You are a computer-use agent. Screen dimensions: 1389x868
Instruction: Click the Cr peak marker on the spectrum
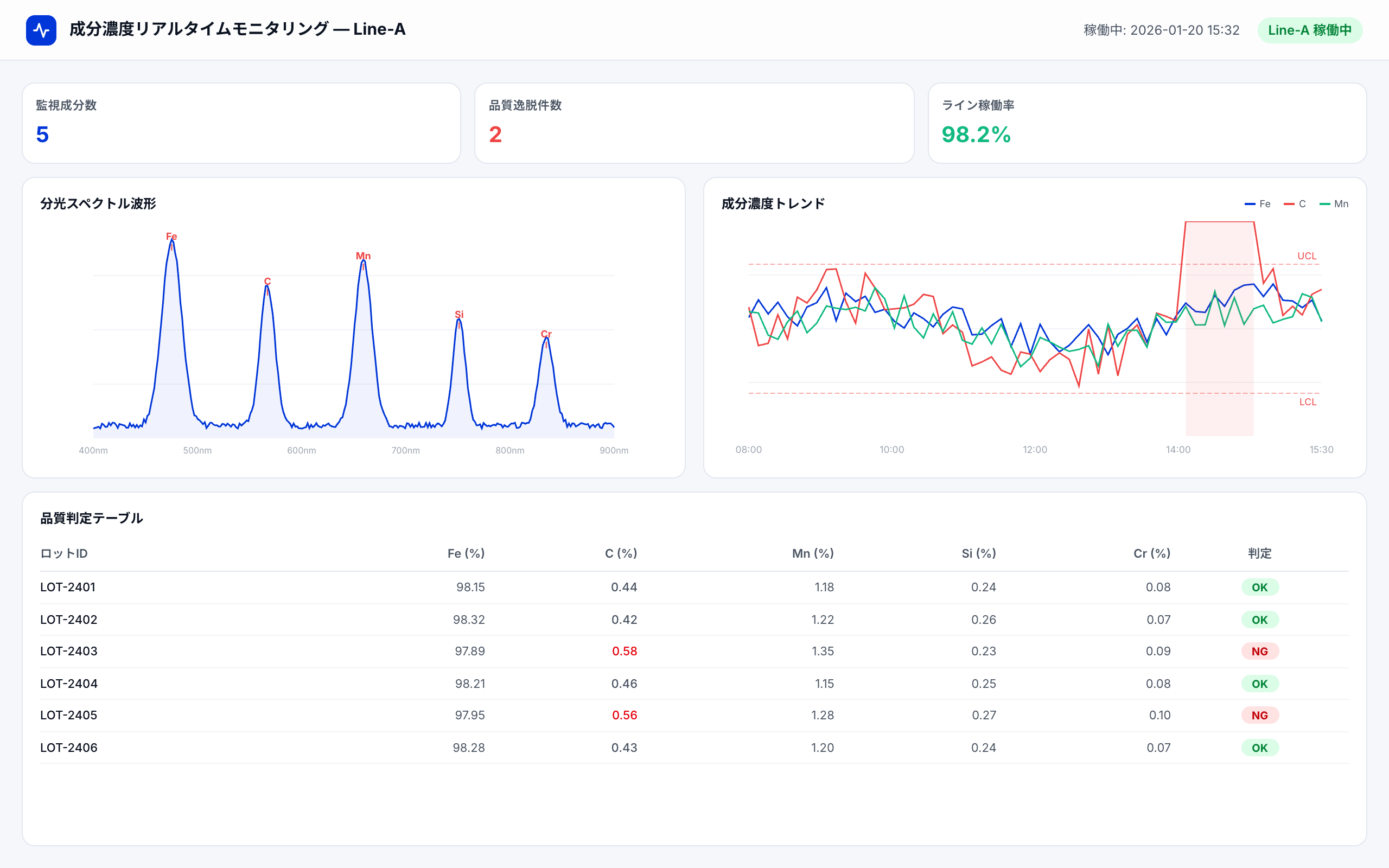coord(546,333)
